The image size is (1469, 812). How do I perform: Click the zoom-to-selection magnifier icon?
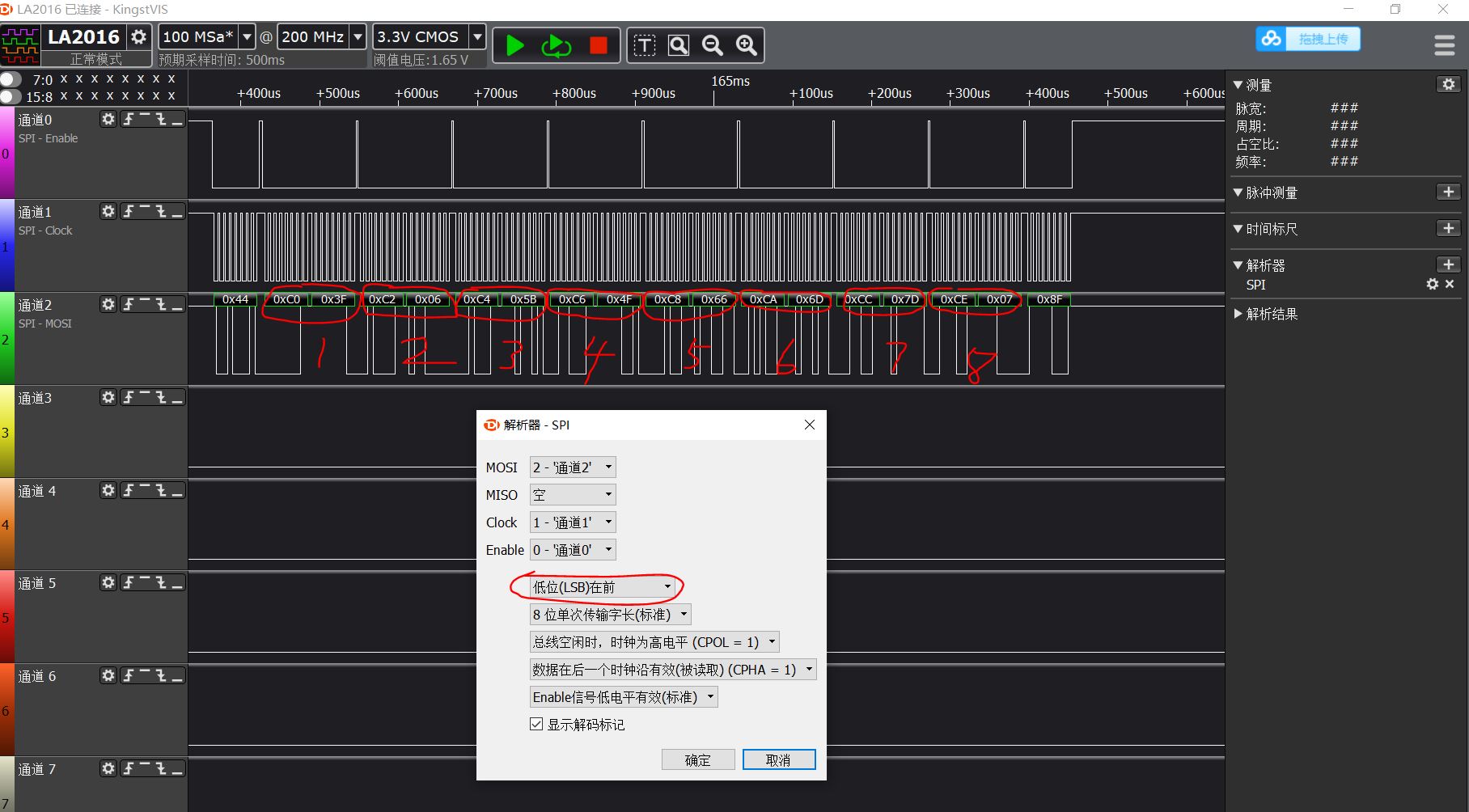679,46
